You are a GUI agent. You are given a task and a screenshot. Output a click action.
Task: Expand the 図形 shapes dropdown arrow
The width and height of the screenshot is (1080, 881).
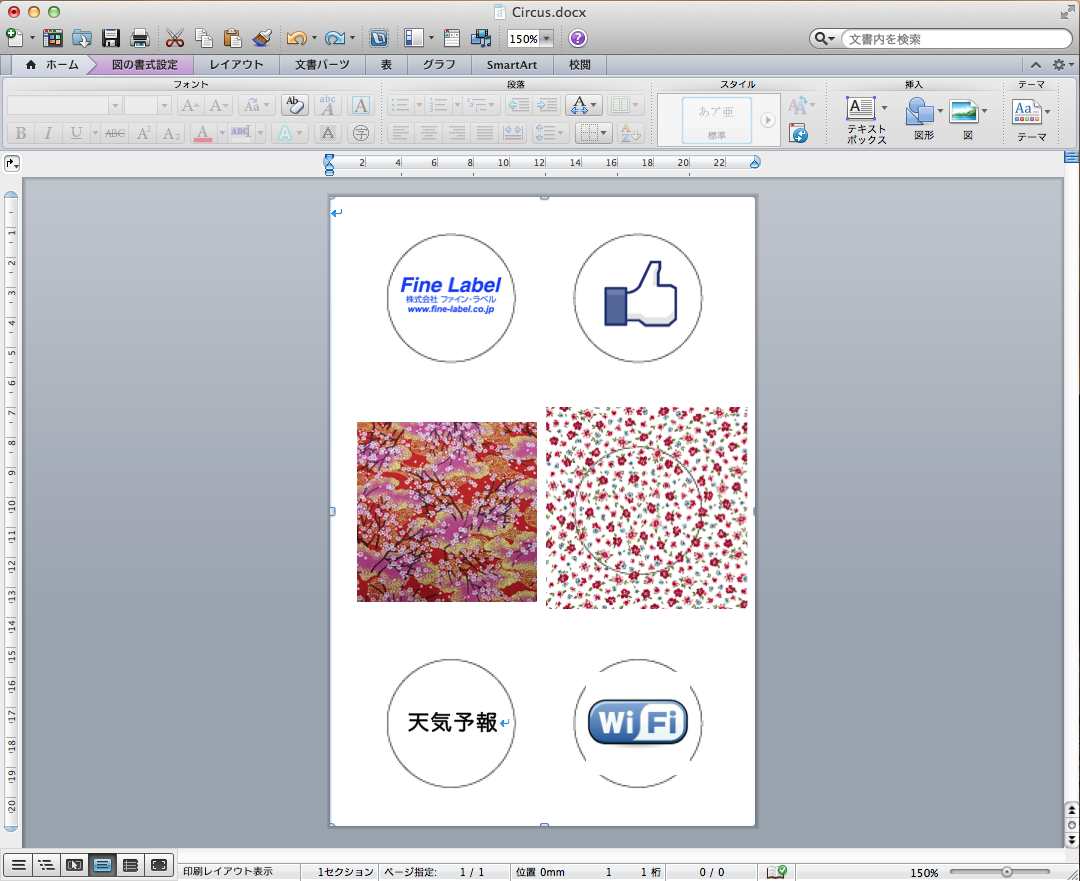[x=940, y=111]
